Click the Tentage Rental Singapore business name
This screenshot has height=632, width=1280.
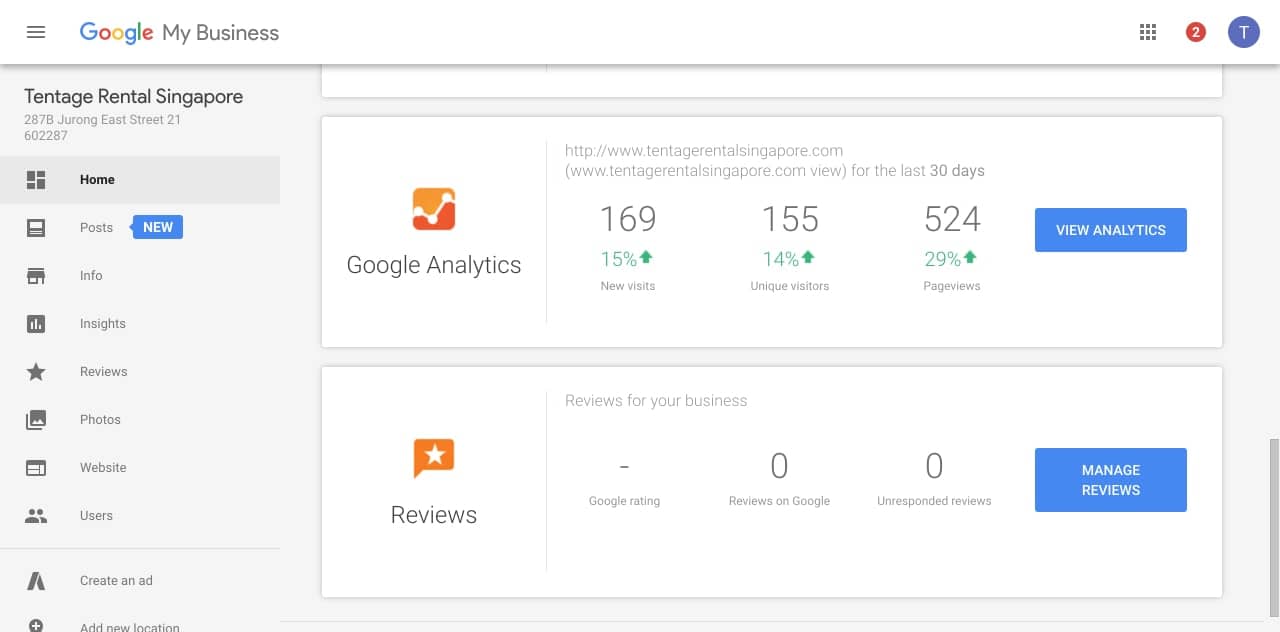pos(134,97)
